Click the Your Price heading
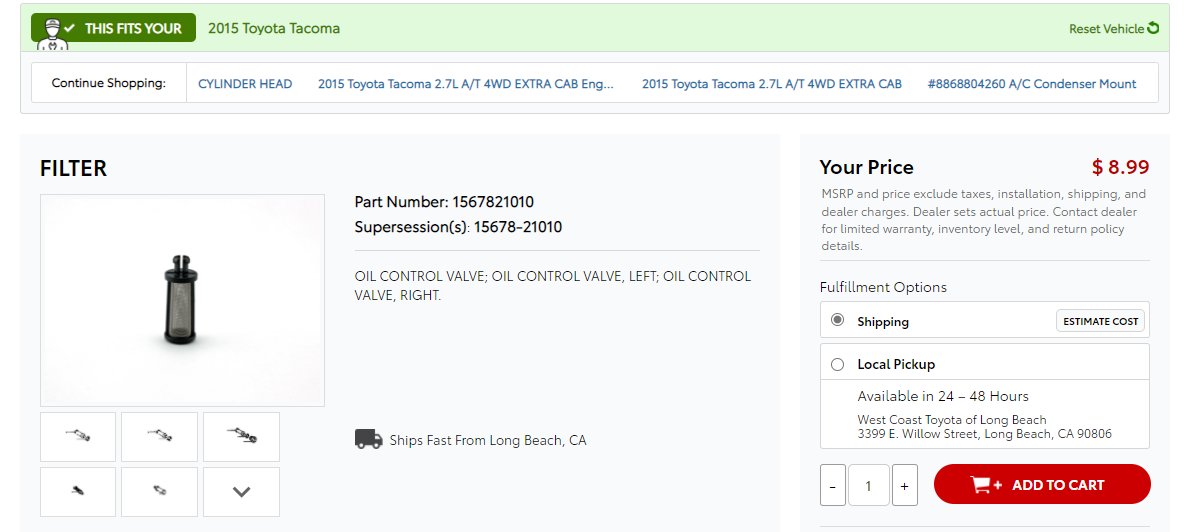1184x532 pixels. pyautogui.click(x=867, y=167)
